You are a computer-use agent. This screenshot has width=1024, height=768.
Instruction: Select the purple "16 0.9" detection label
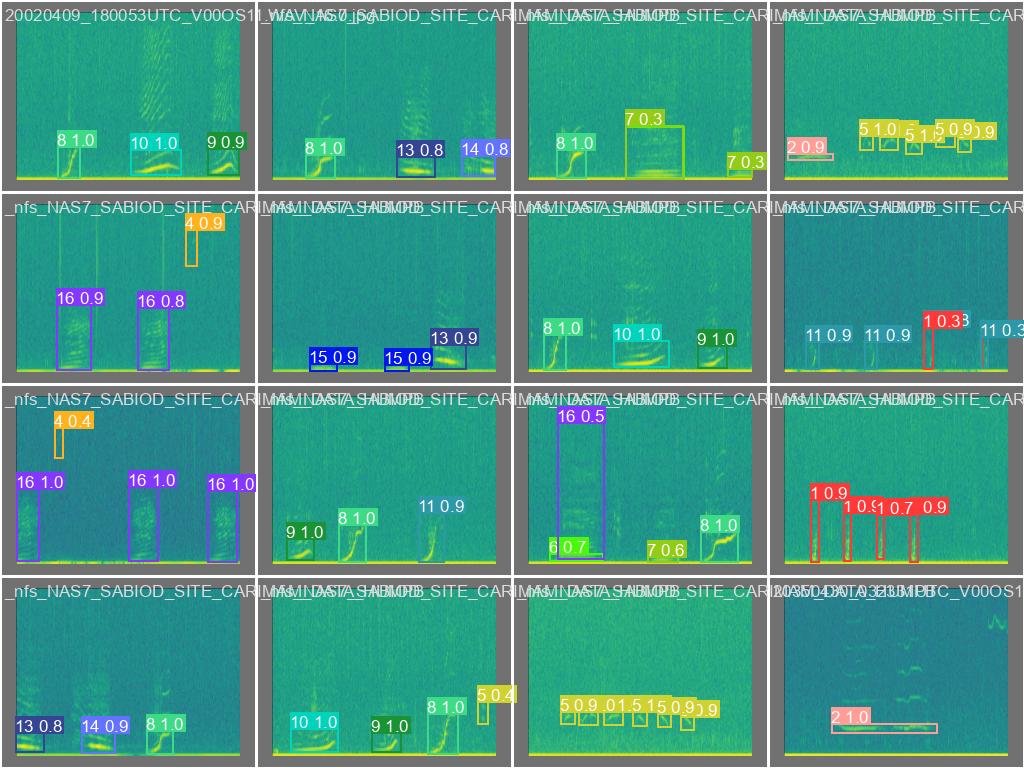click(80, 298)
